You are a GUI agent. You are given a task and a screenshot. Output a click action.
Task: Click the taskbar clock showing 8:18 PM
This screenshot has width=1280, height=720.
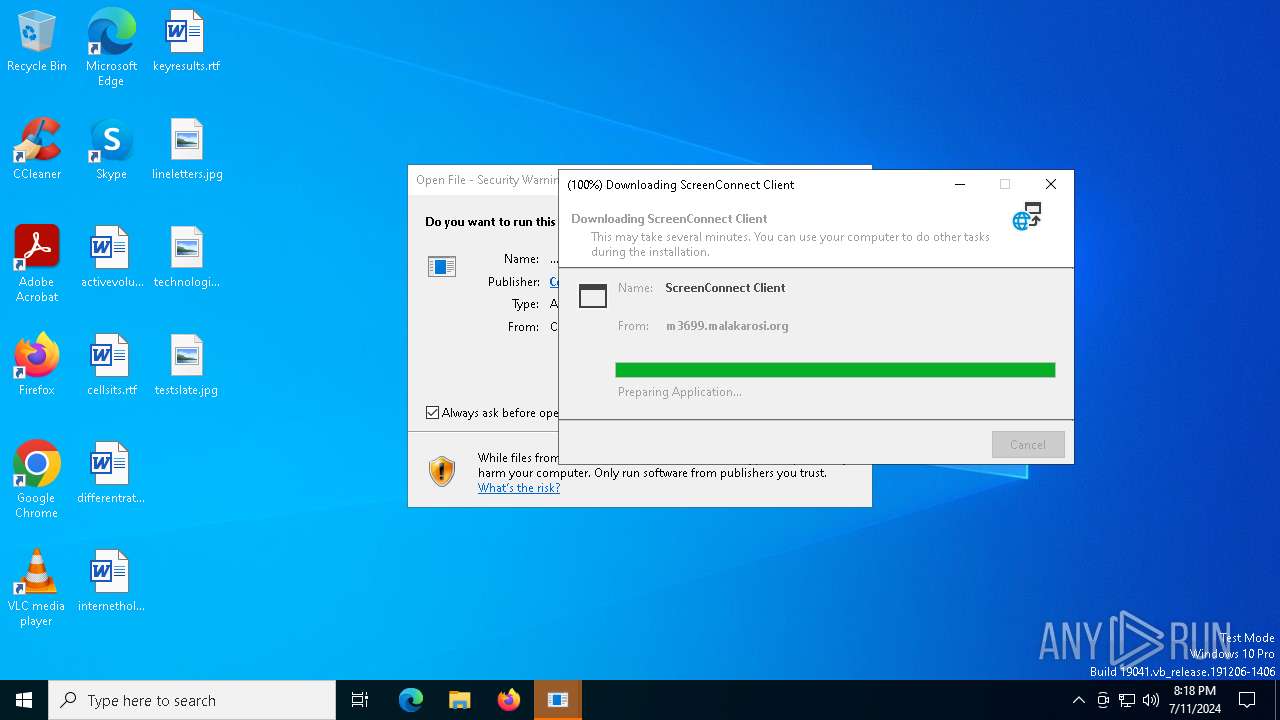coord(1194,700)
